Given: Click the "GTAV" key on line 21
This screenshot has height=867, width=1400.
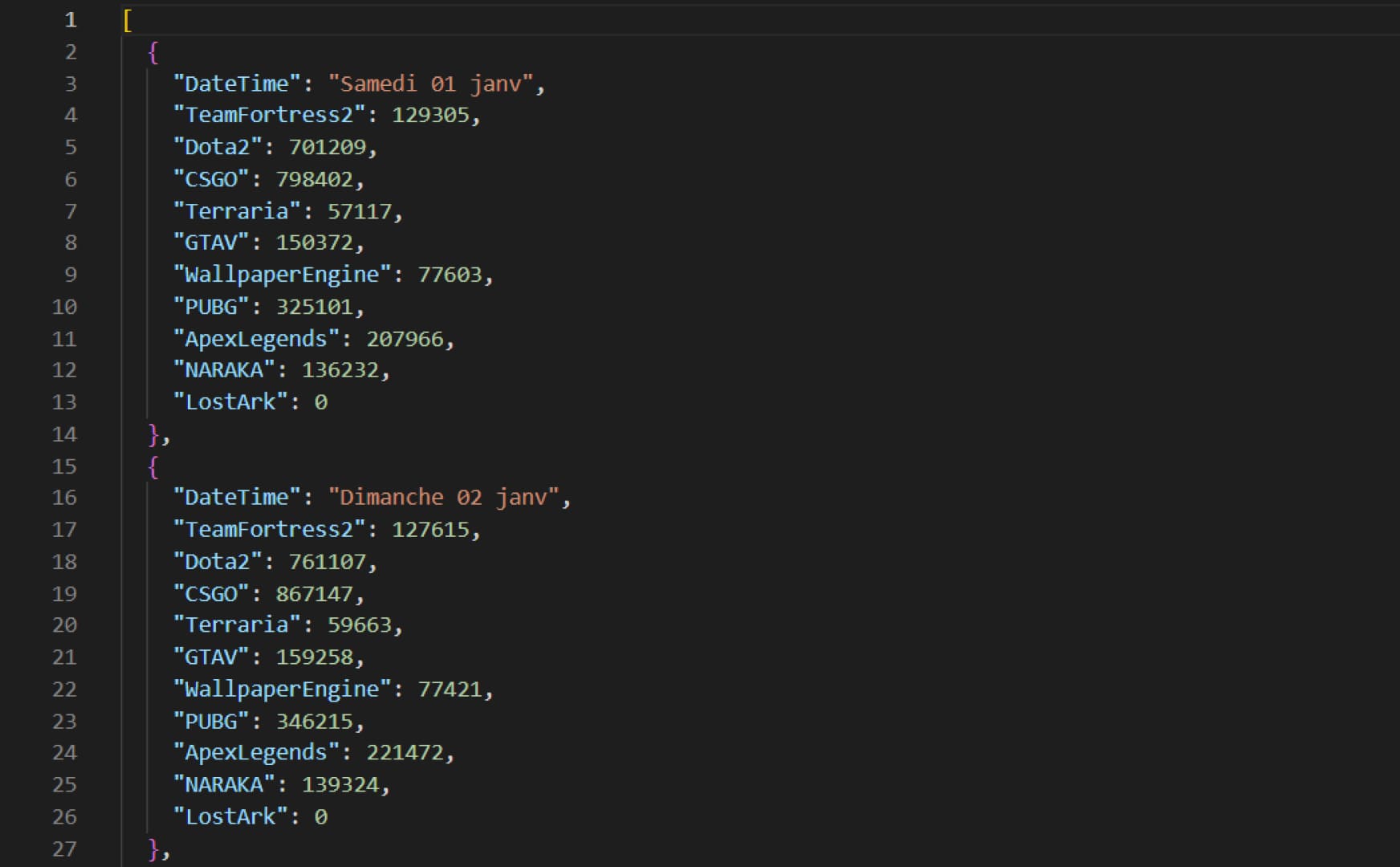Looking at the screenshot, I should (211, 657).
